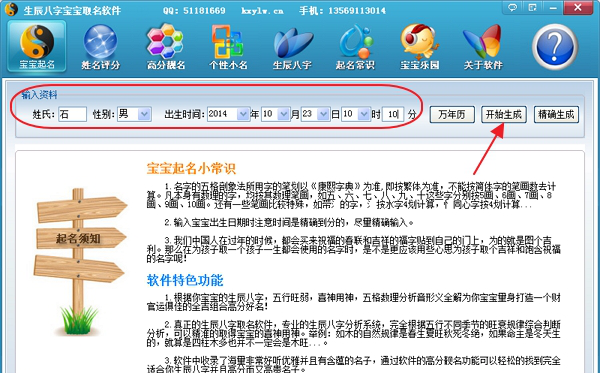Click the 精确生成 button
Image resolution: width=600 pixels, height=387 pixels.
pos(556,114)
